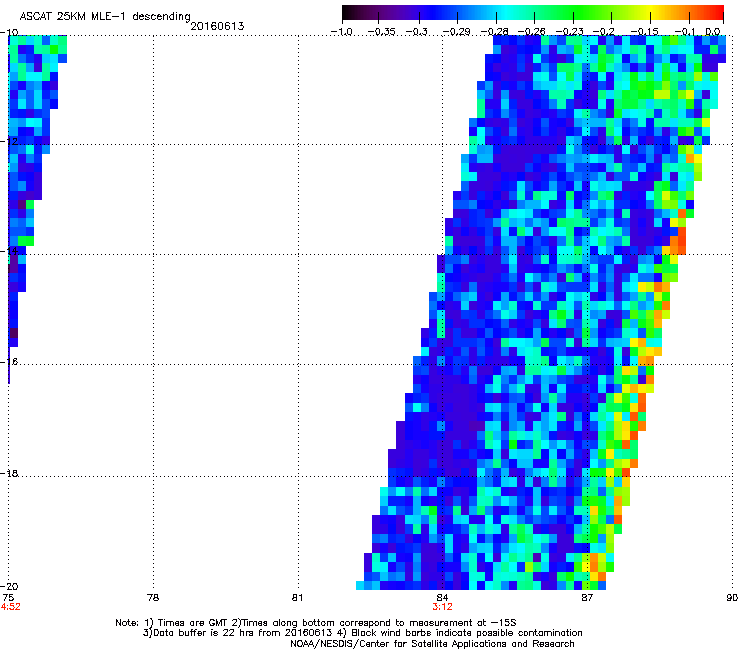The image size is (740, 650).
Task: Click the "NOAA/NESDIS/Center for Satellite Applications and Research" credit
Action: pos(432,644)
